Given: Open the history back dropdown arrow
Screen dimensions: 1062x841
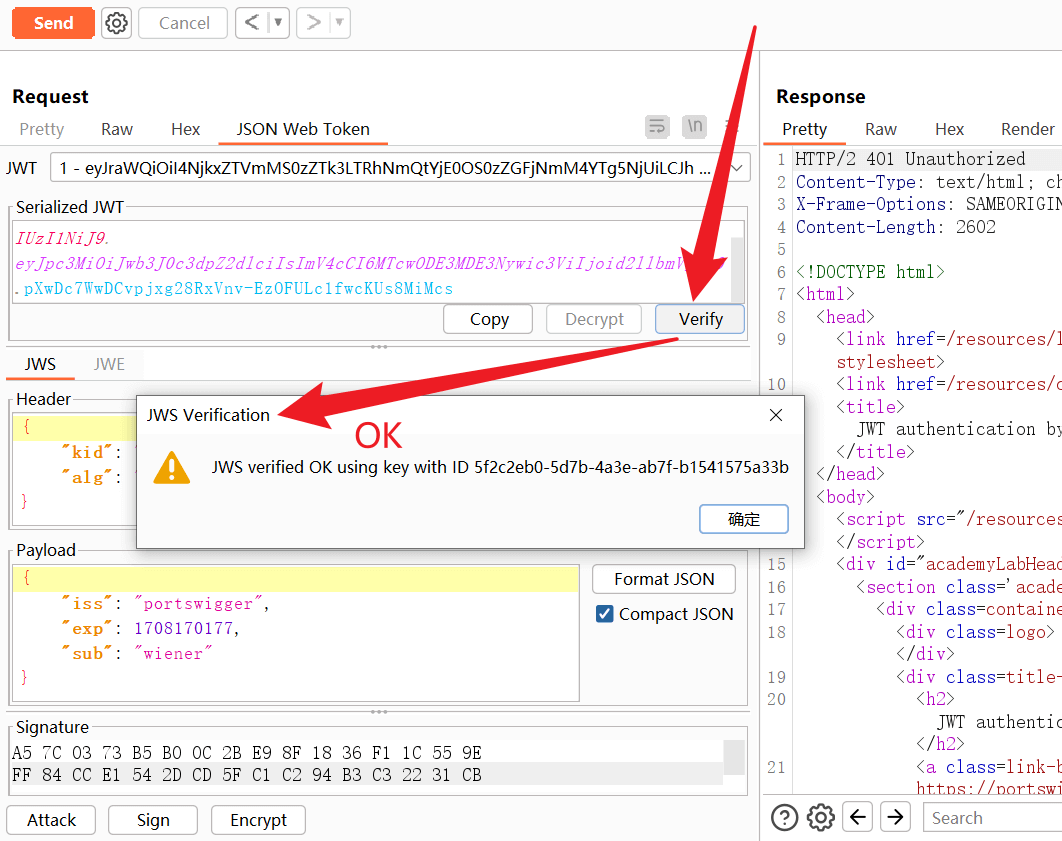Looking at the screenshot, I should pyautogui.click(x=278, y=23).
